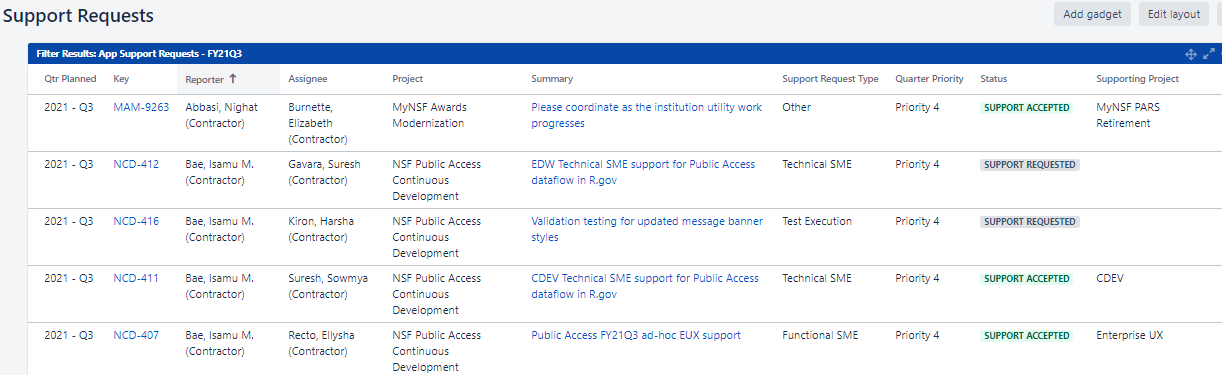
Task: Click Support Request Type column header
Action: coord(830,78)
